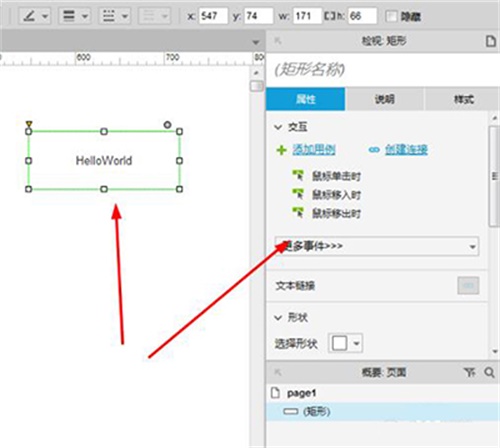Select the 属性 tab
This screenshot has height=448, width=500.
(305, 99)
